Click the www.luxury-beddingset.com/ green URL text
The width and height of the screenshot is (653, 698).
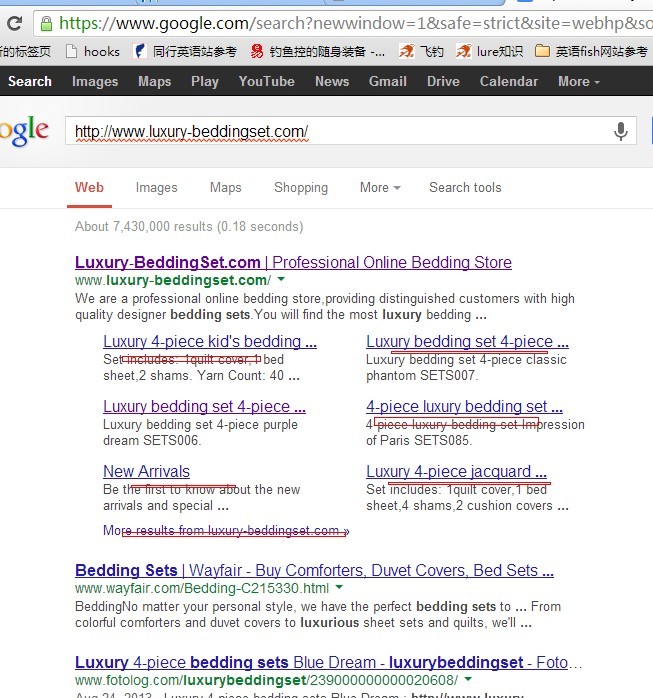[x=173, y=280]
